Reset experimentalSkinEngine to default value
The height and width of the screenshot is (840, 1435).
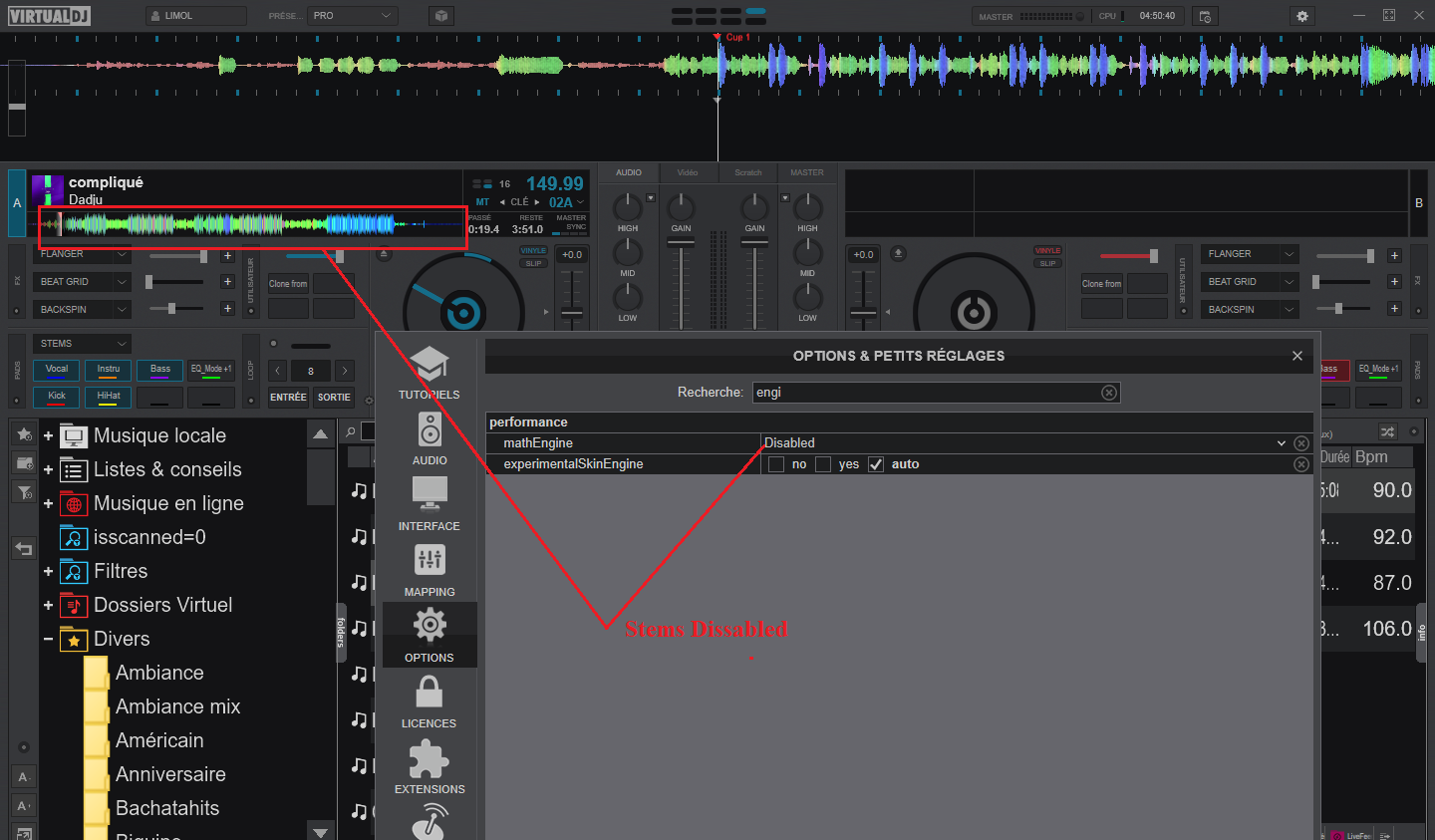[1301, 464]
